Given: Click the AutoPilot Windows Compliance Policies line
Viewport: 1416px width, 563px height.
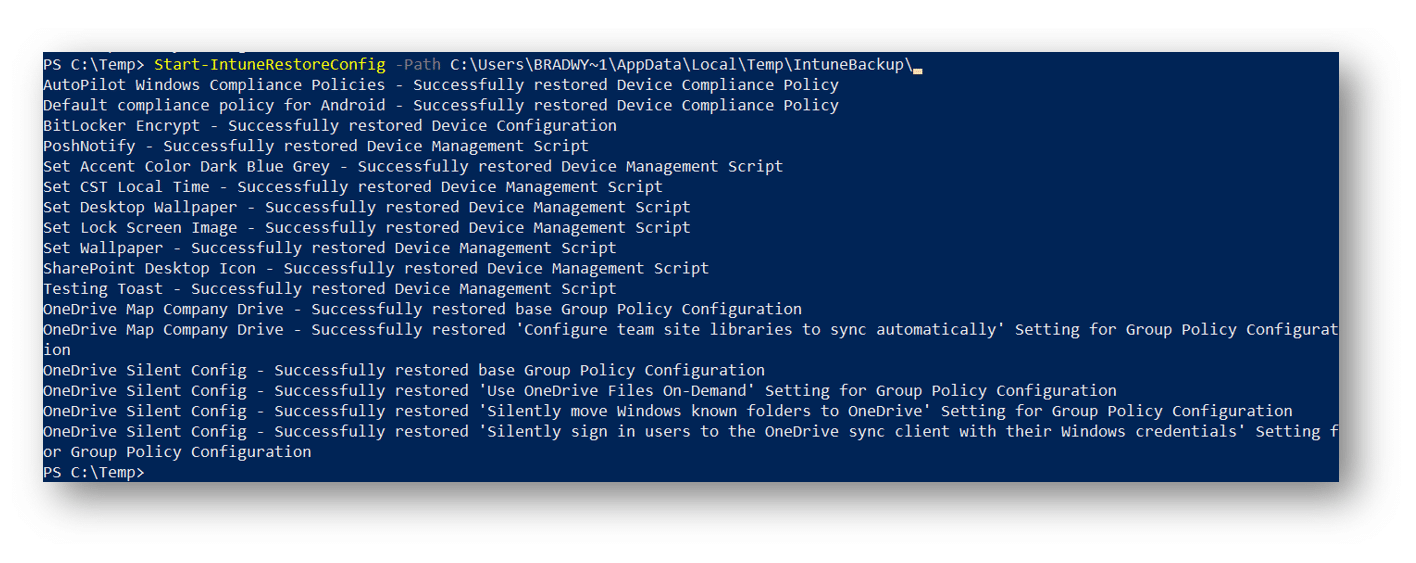Looking at the screenshot, I should coord(441,85).
